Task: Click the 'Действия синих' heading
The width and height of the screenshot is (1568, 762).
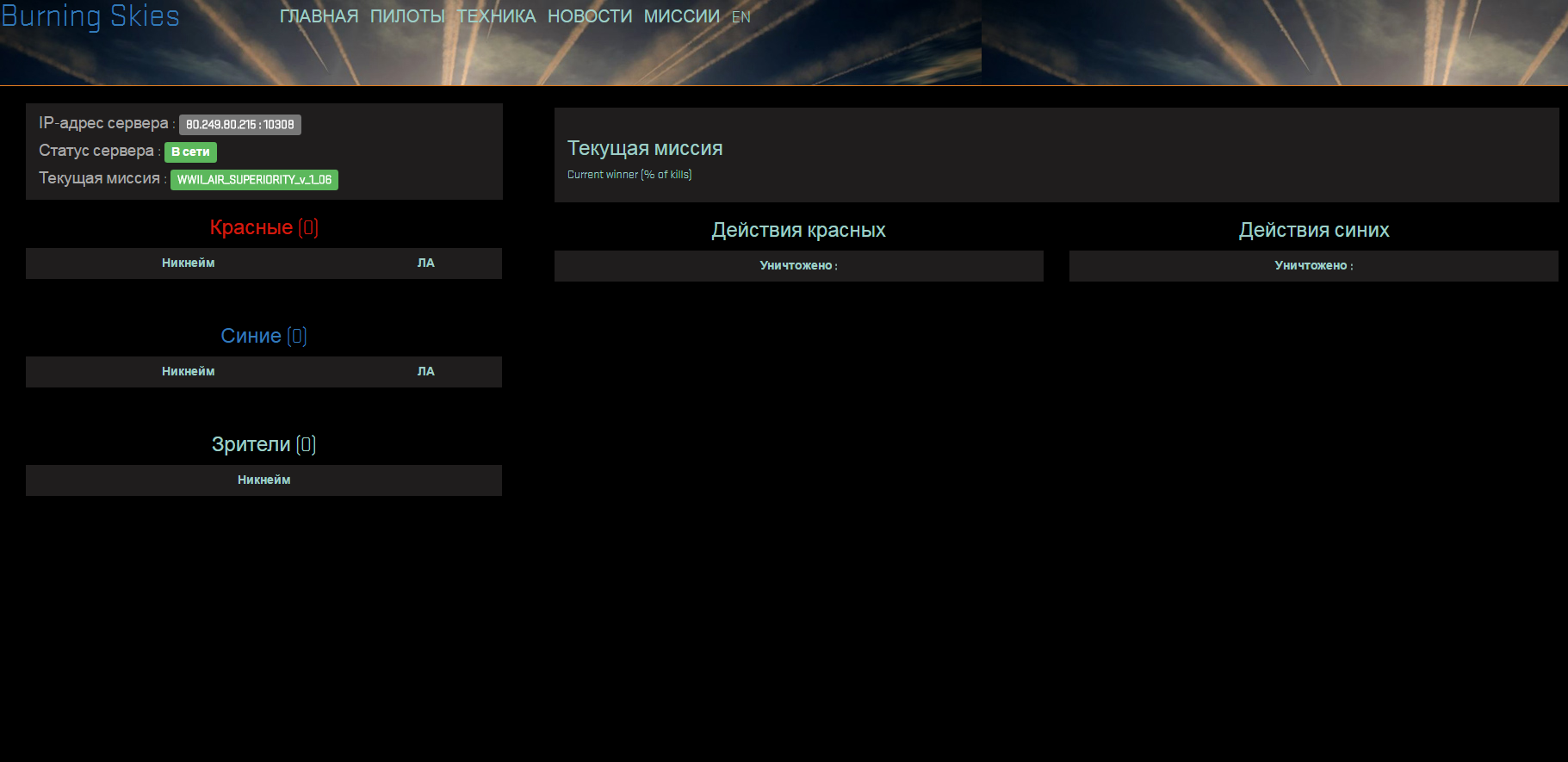Action: click(1314, 230)
